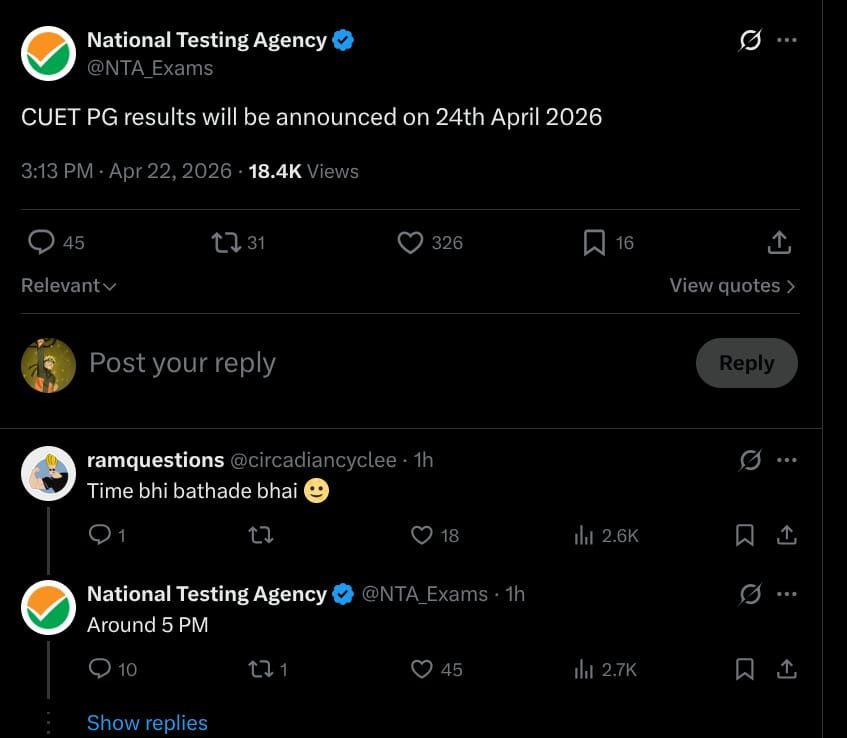Image resolution: width=847 pixels, height=738 pixels.
Task: Open more options on the main post
Action: point(787,41)
